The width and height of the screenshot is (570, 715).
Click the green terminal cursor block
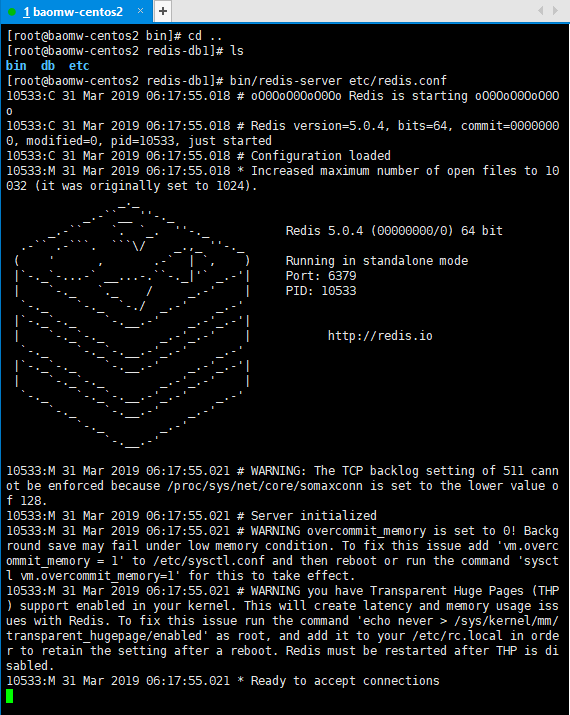[10, 696]
